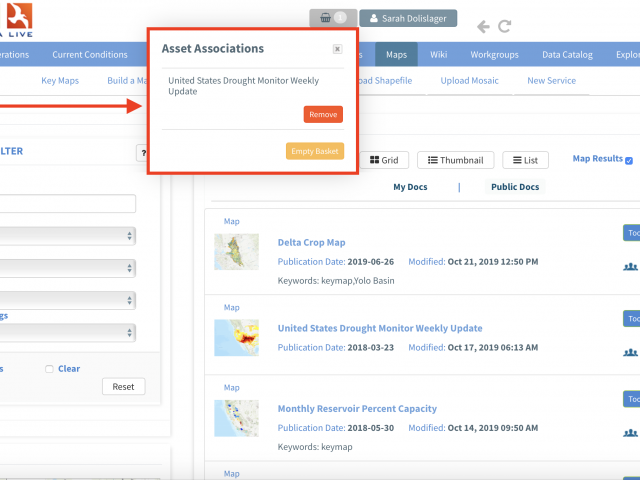
Task: Expand the second filter dropdown
Action: (70, 268)
